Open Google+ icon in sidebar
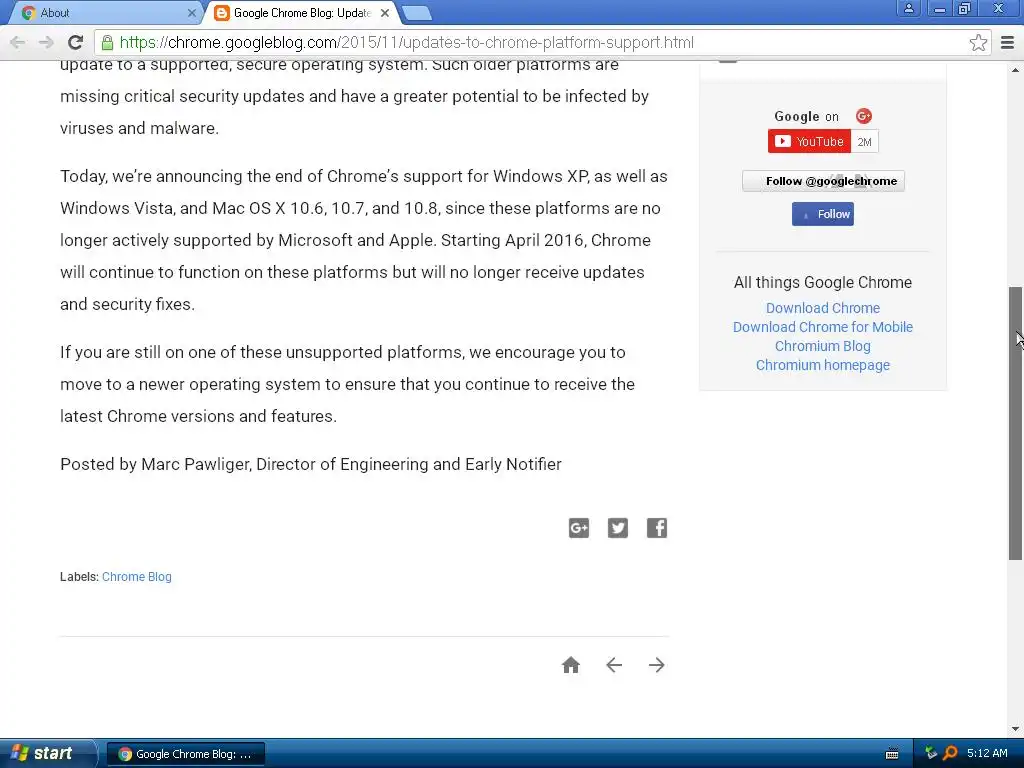 863,116
